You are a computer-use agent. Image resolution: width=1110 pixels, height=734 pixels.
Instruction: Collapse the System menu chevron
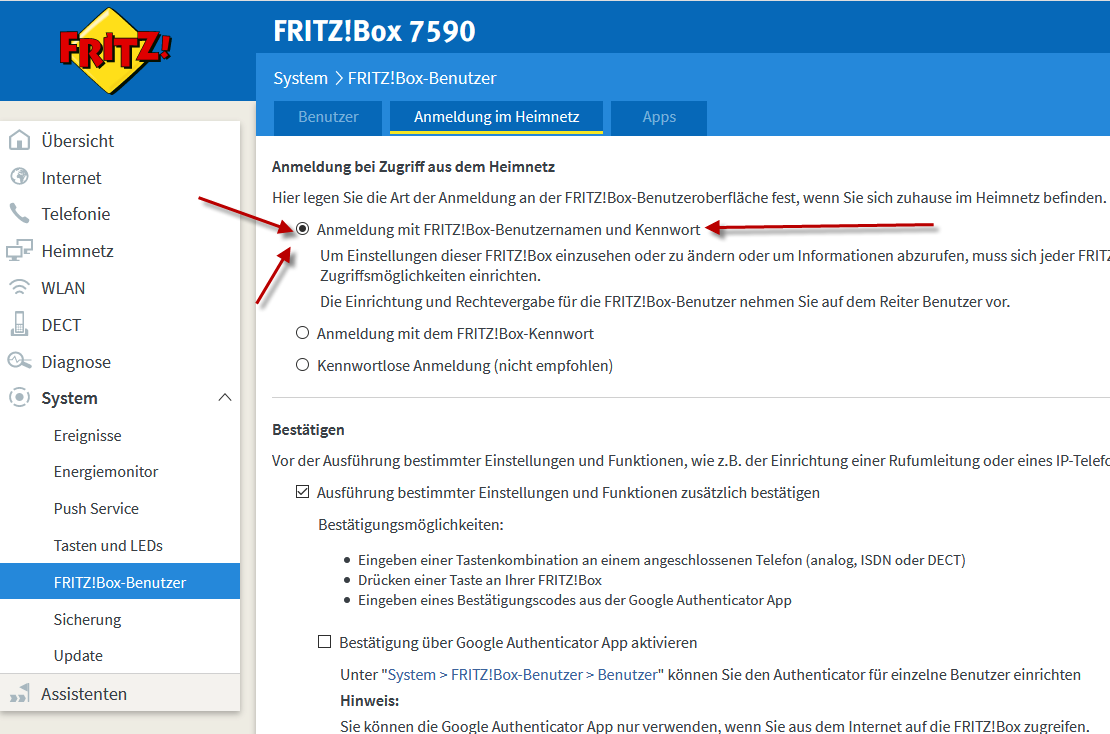[224, 398]
